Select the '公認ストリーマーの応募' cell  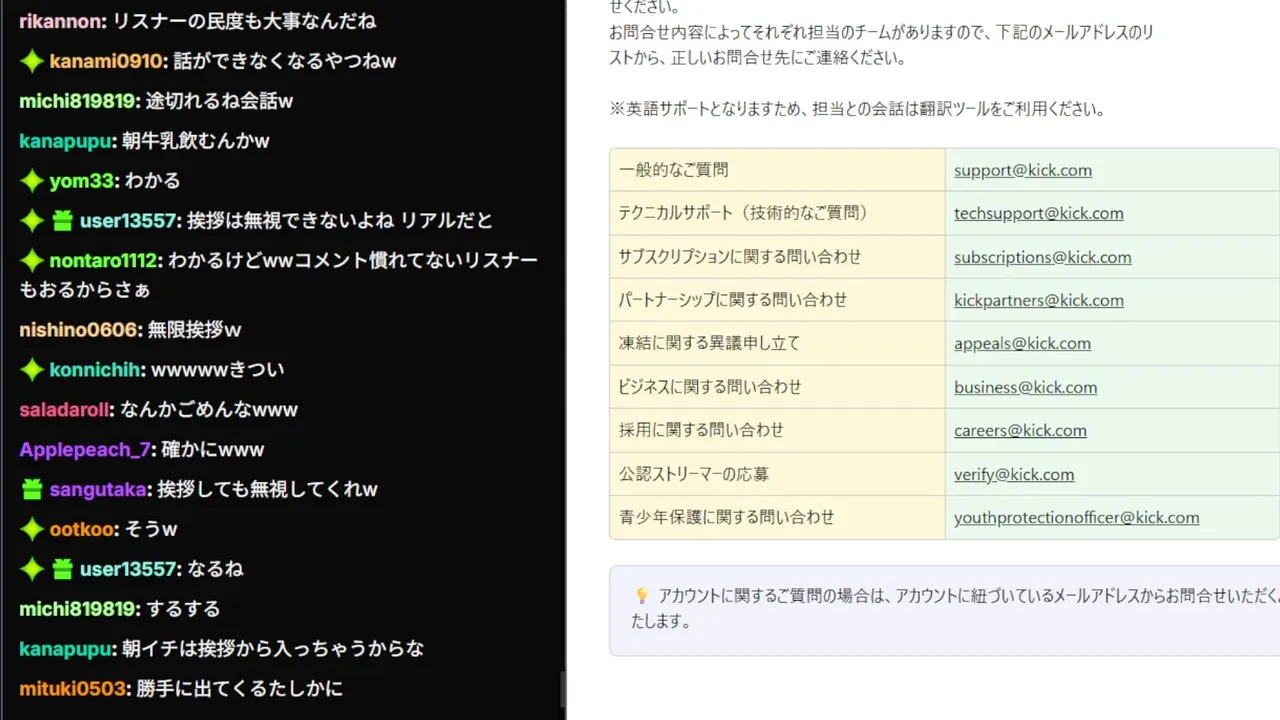[x=777, y=474]
